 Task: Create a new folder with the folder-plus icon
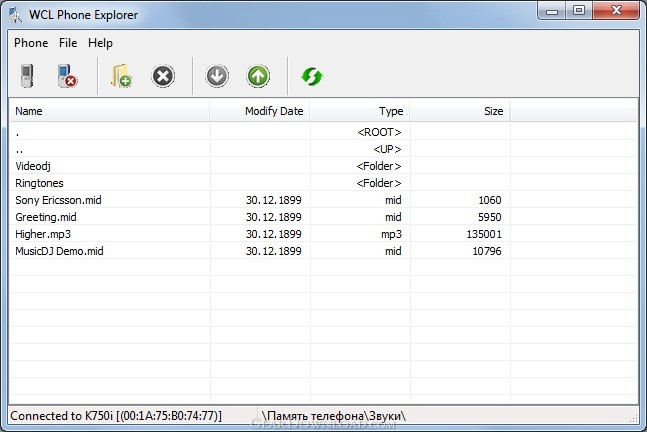[121, 76]
